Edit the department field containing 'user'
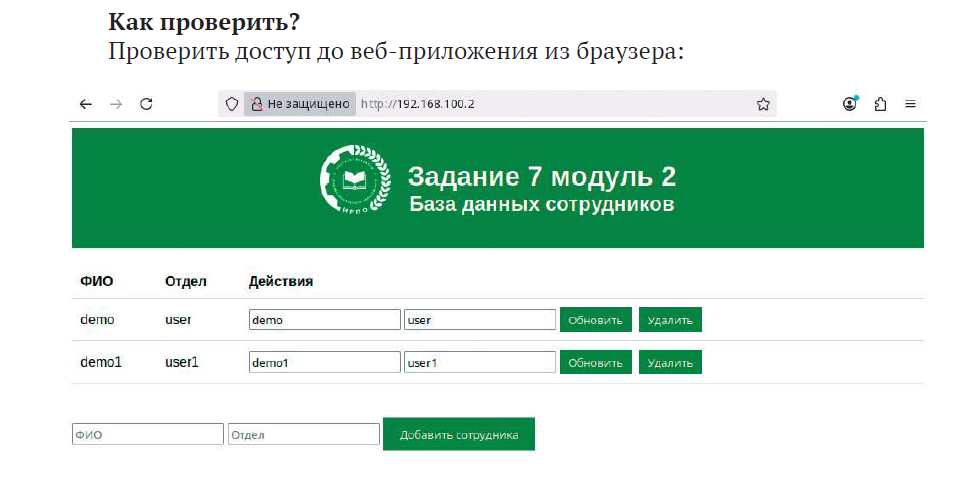Viewport: 975px width, 477px height. point(479,320)
